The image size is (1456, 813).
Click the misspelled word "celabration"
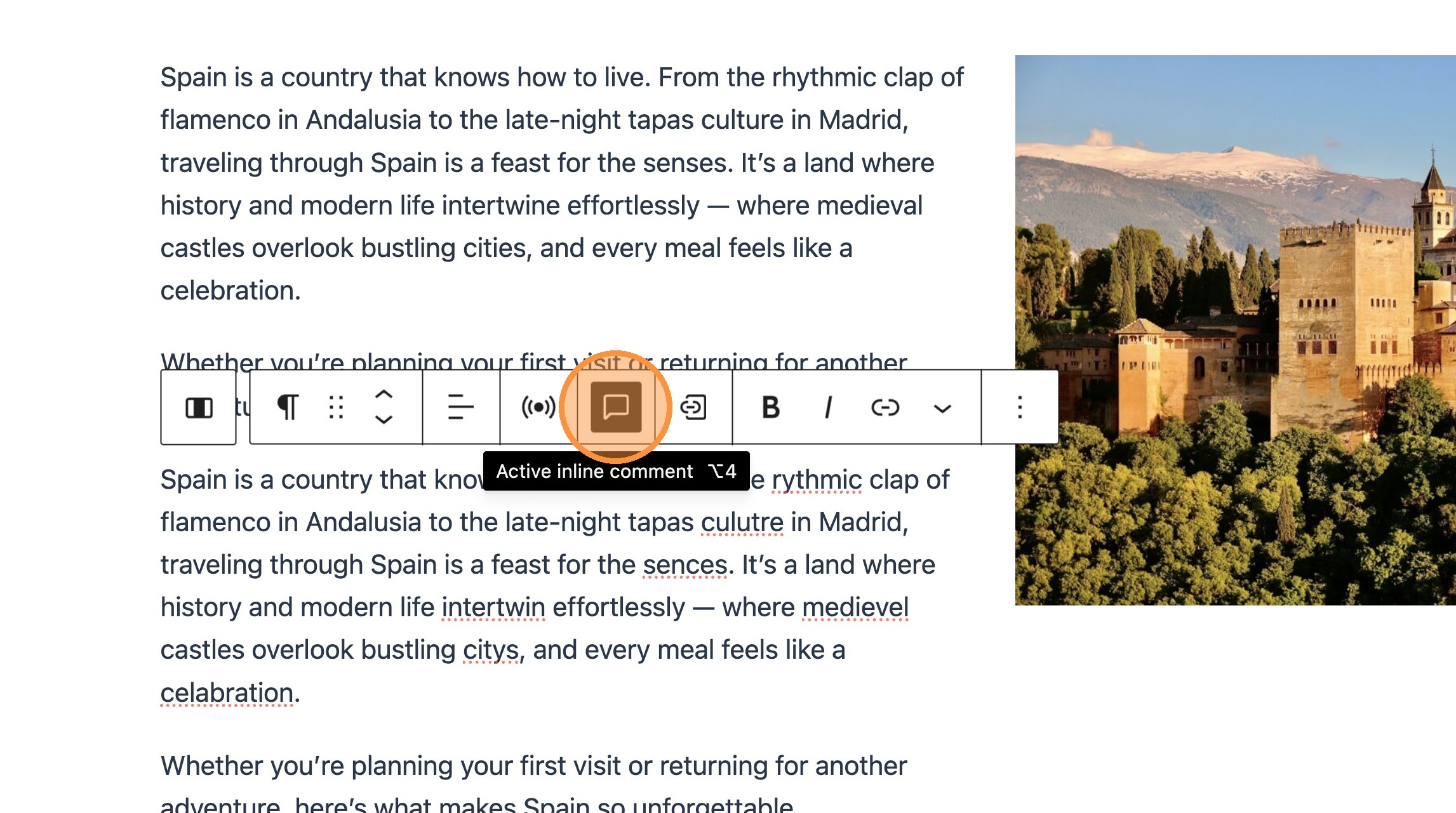click(226, 693)
